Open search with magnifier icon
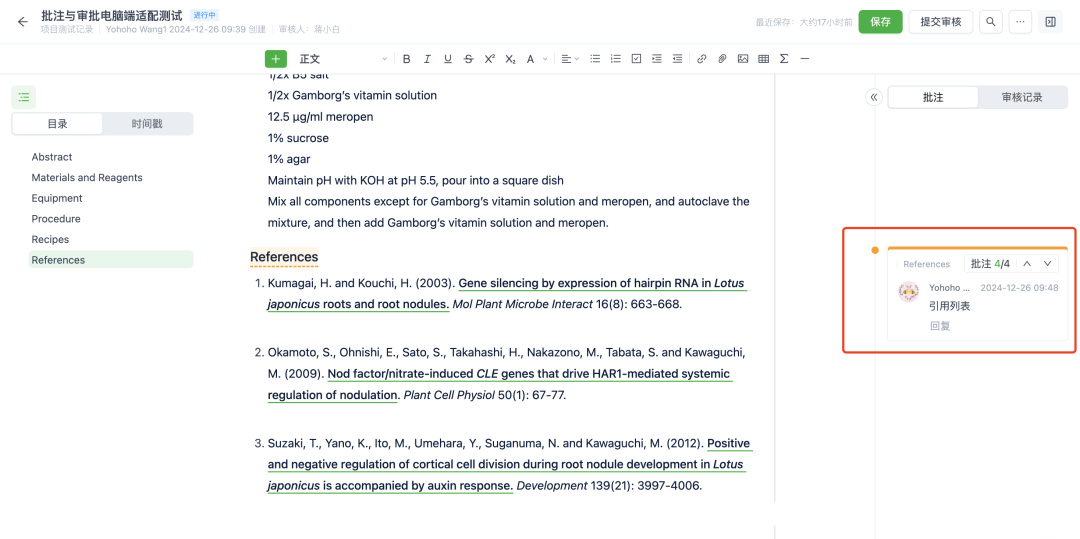Screen dimensions: 1080x539 tap(990, 22)
